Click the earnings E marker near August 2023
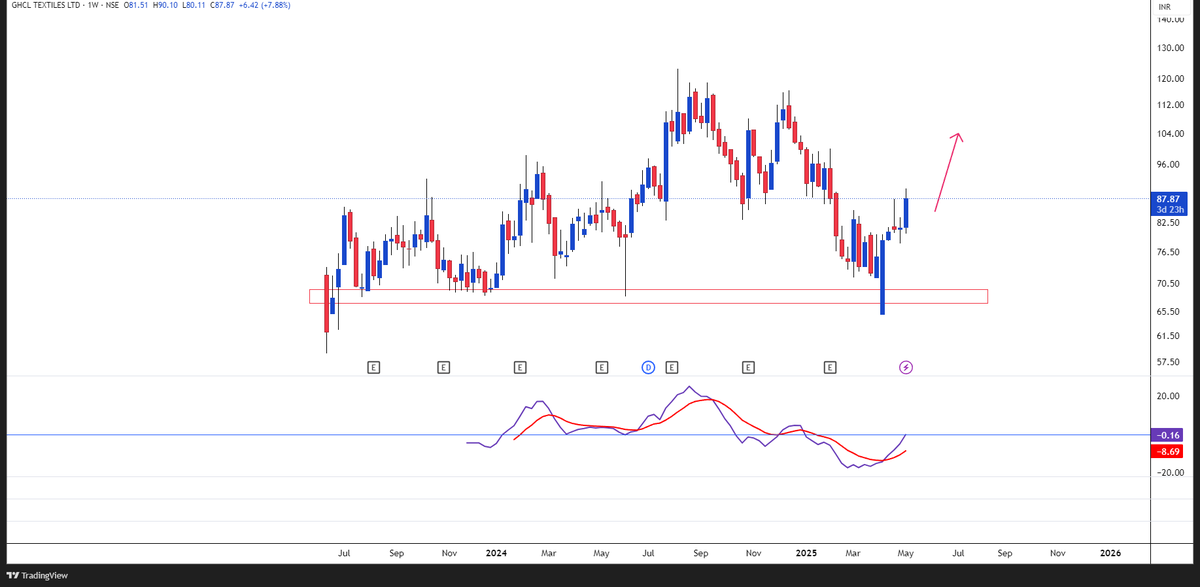 coord(373,368)
